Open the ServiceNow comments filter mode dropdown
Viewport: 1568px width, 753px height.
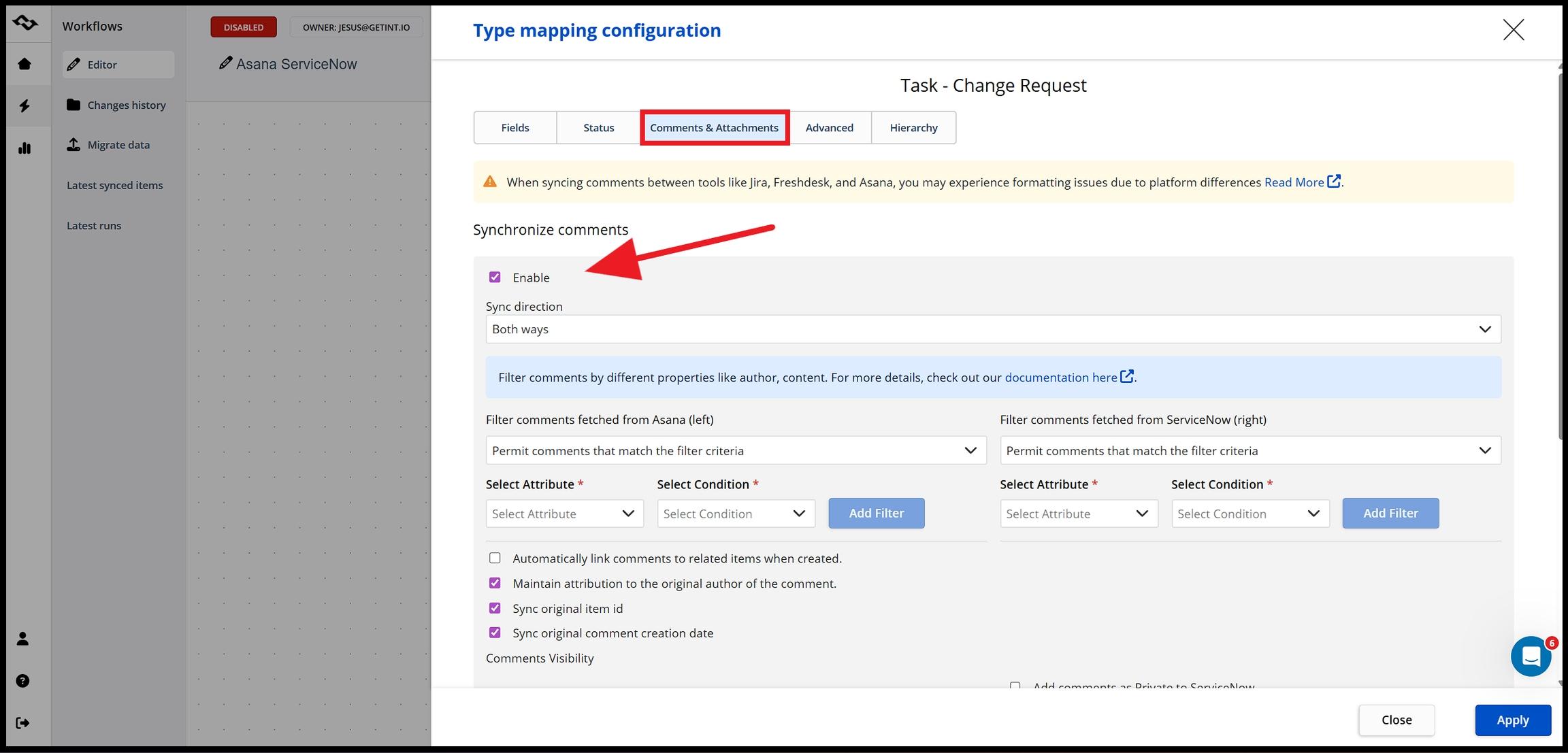tap(1250, 450)
